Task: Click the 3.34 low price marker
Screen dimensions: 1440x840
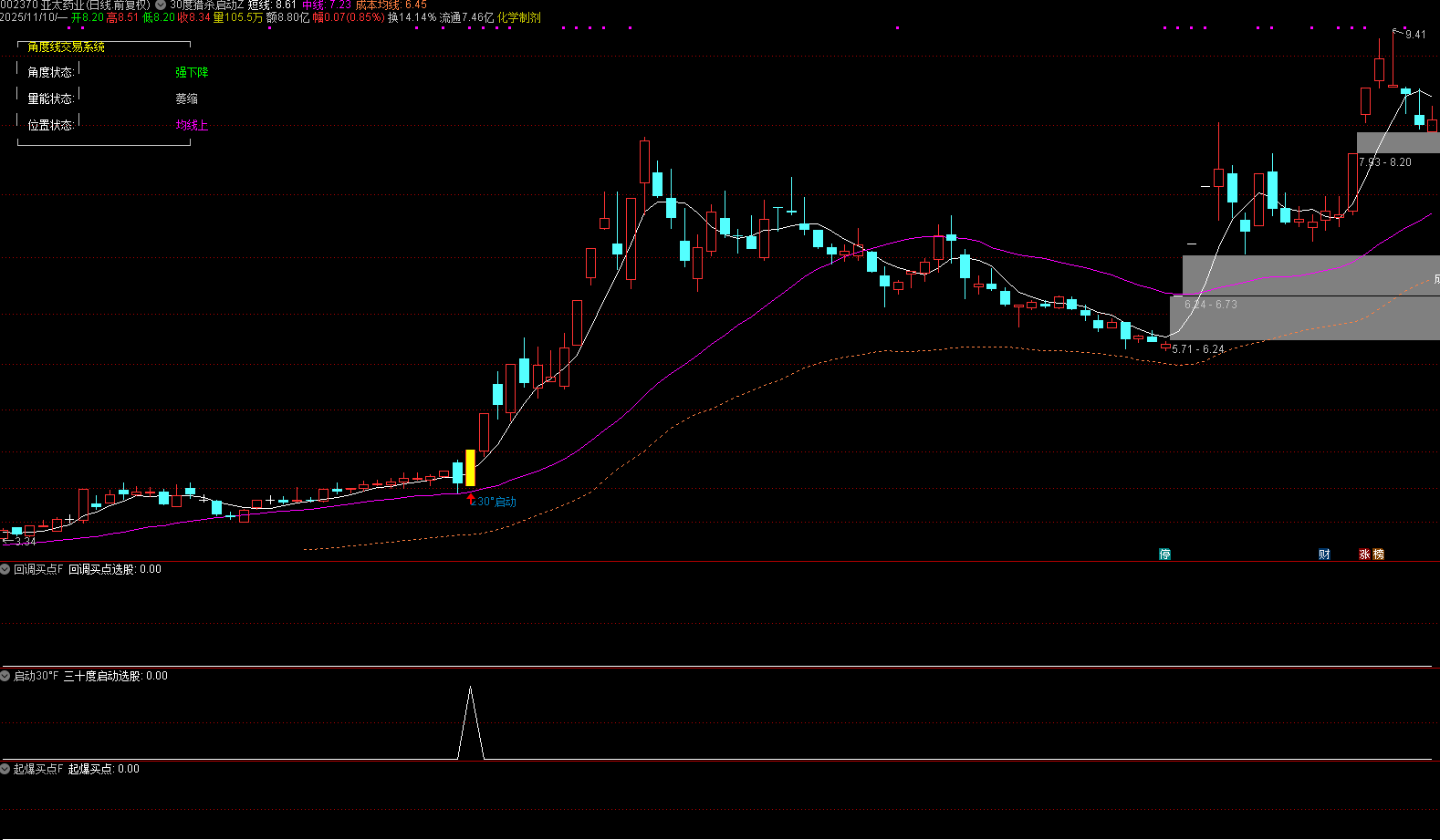Action: point(25,542)
